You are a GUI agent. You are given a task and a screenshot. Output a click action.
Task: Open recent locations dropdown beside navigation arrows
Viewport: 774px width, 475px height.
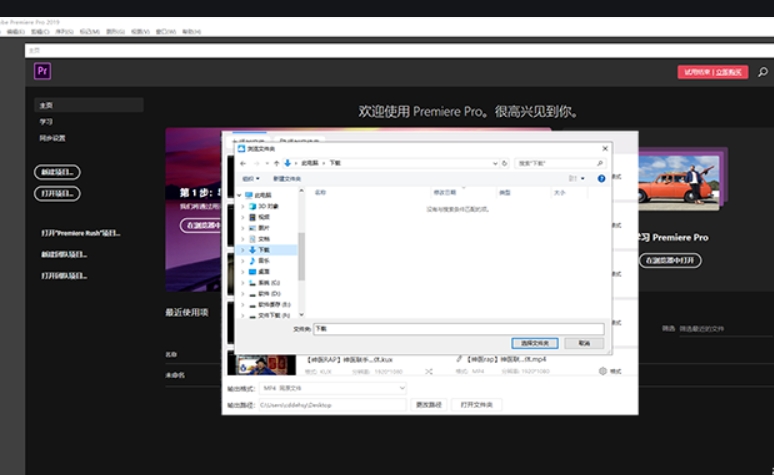pyautogui.click(x=267, y=163)
